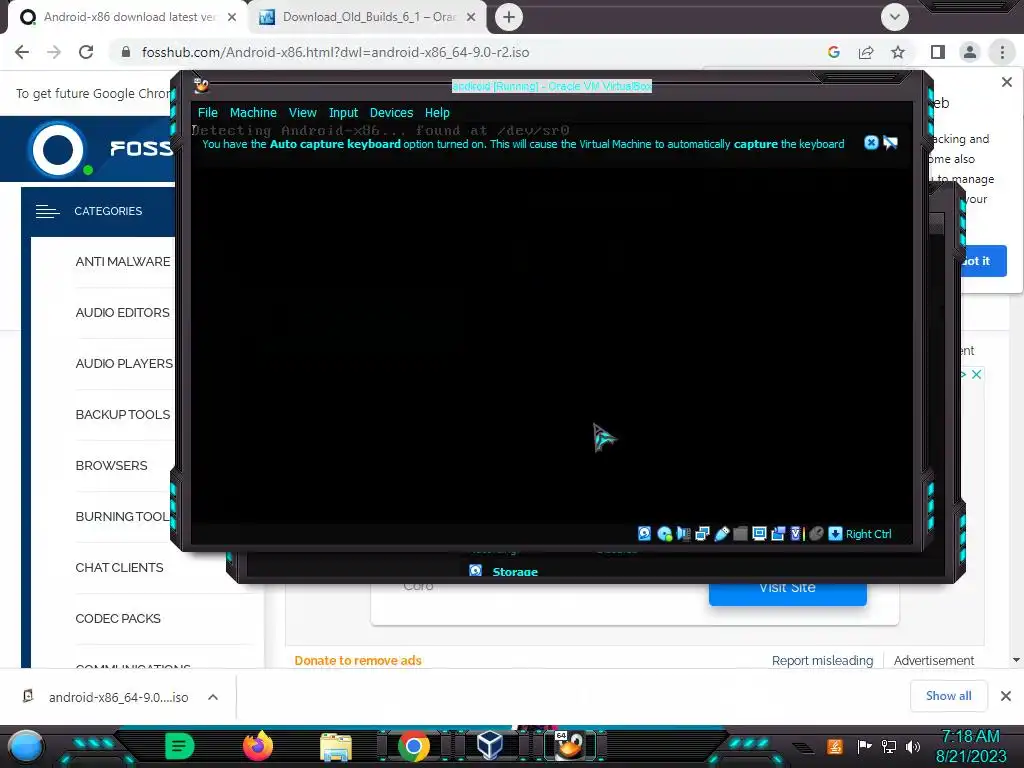1024x768 pixels.
Task: Open Firefox from the taskbar
Action: click(257, 746)
